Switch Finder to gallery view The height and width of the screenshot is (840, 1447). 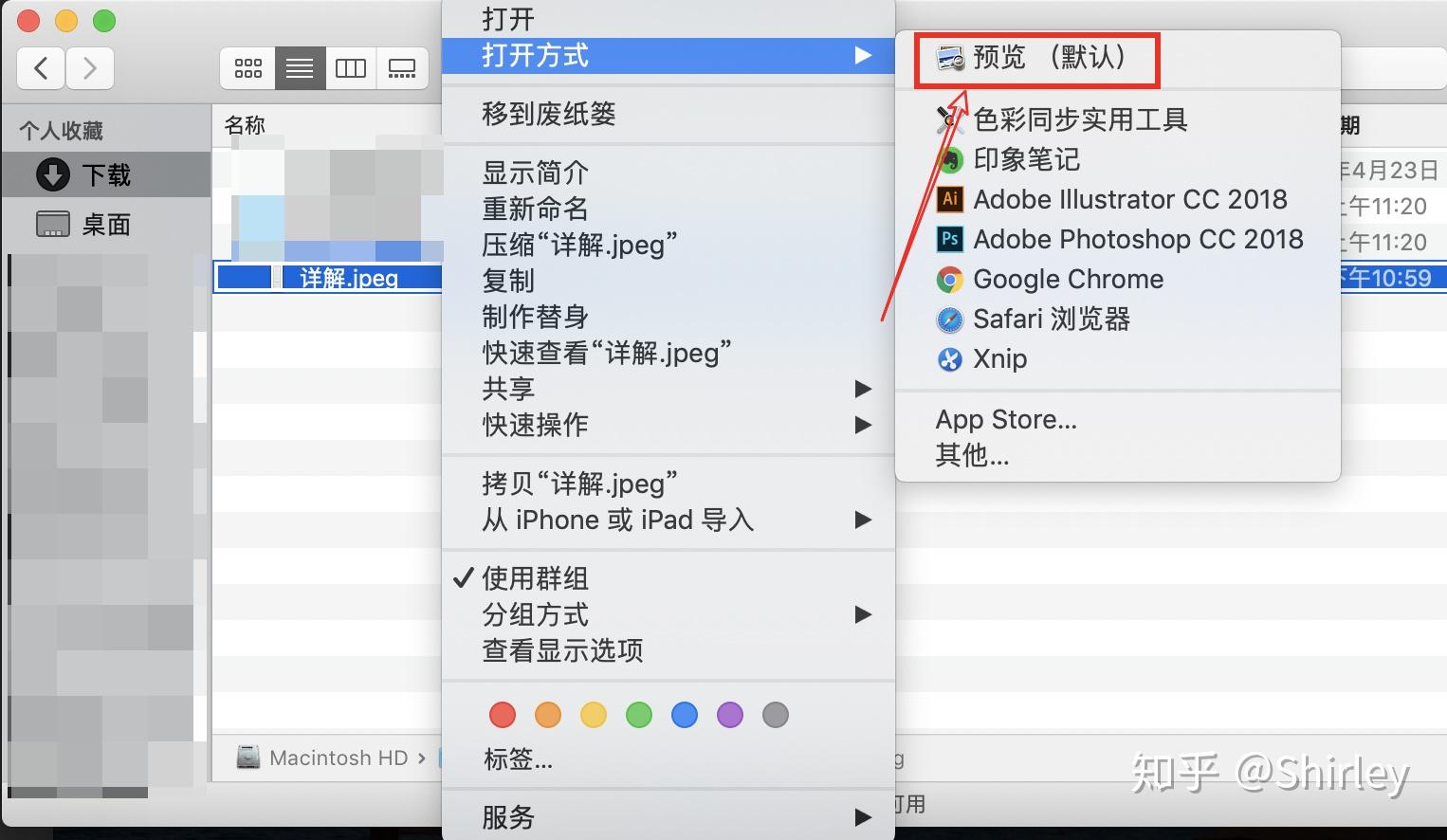[402, 68]
